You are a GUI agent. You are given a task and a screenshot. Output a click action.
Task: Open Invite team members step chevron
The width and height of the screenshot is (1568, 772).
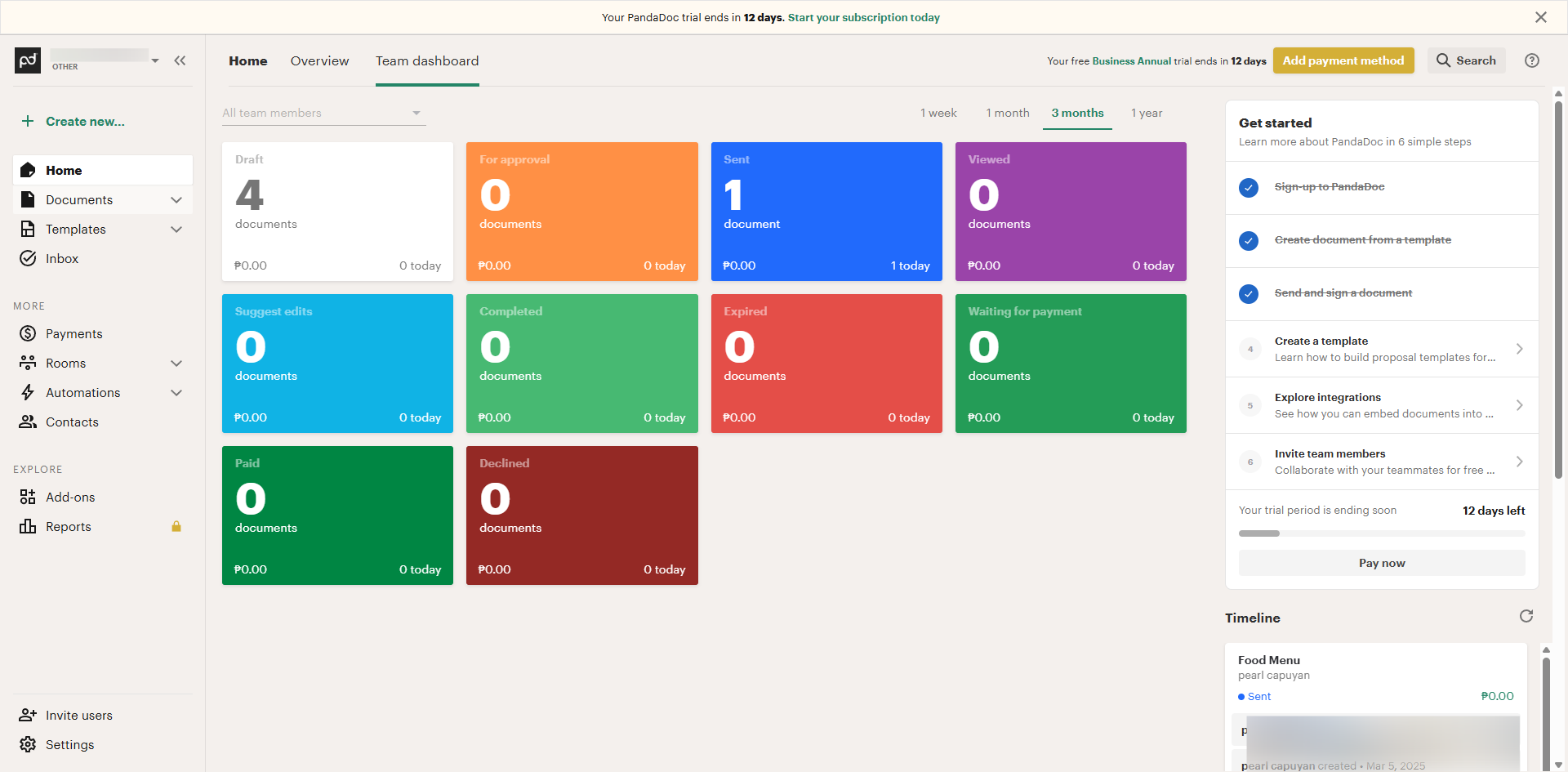click(1519, 462)
